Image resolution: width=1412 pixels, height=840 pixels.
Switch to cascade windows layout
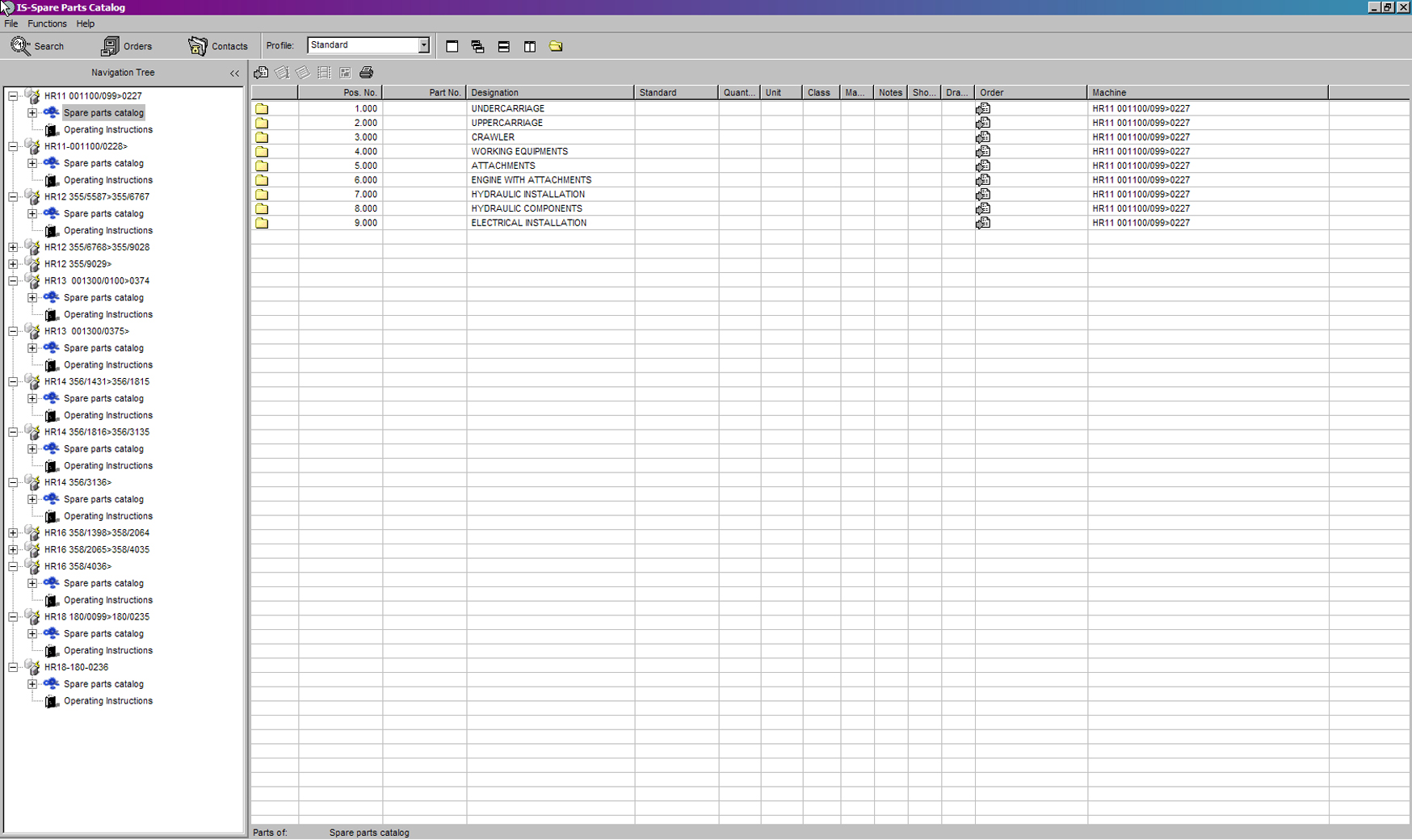tap(477, 47)
